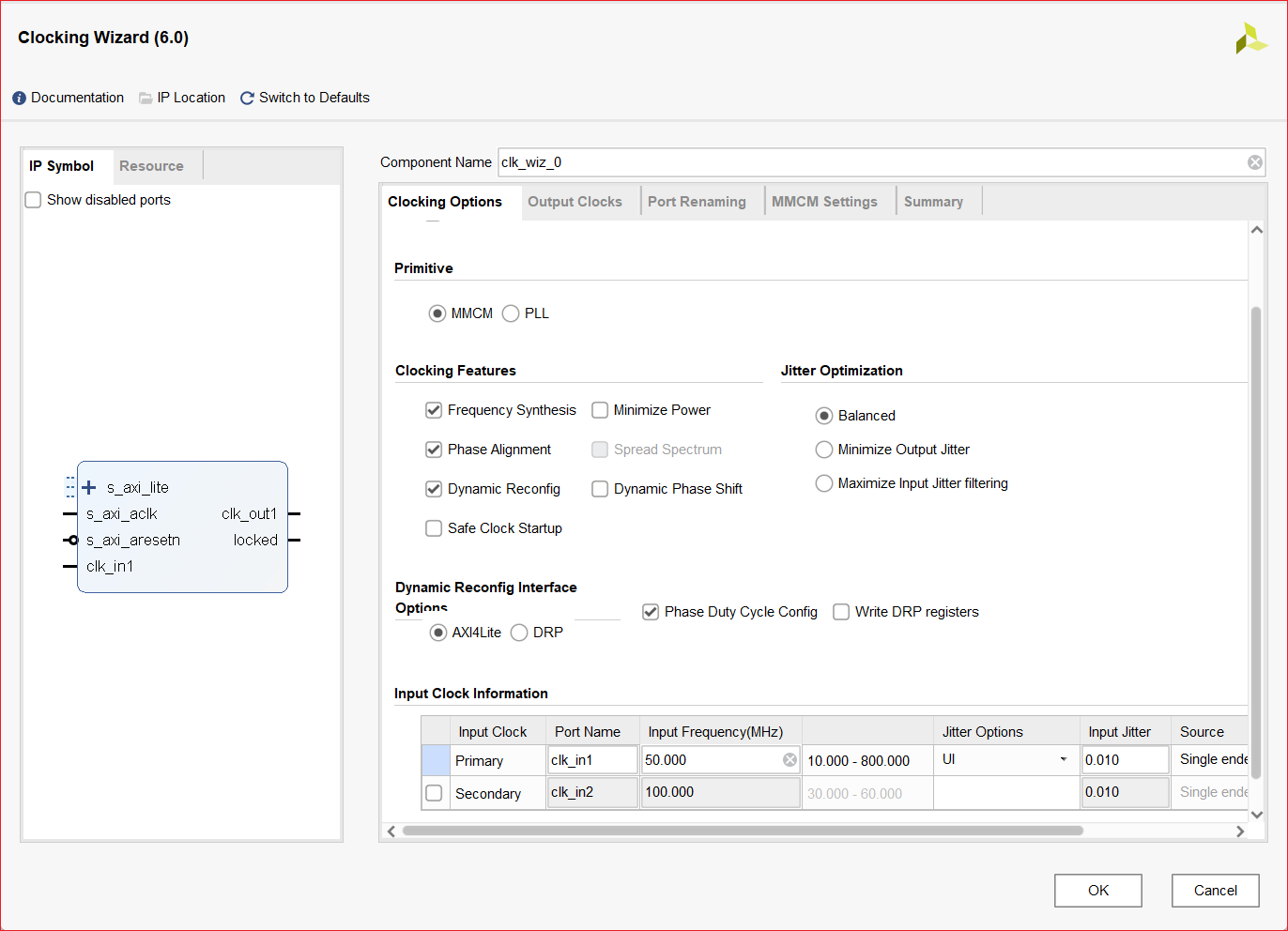Click the IP Location folder icon
The width and height of the screenshot is (1288, 931).
tap(146, 99)
